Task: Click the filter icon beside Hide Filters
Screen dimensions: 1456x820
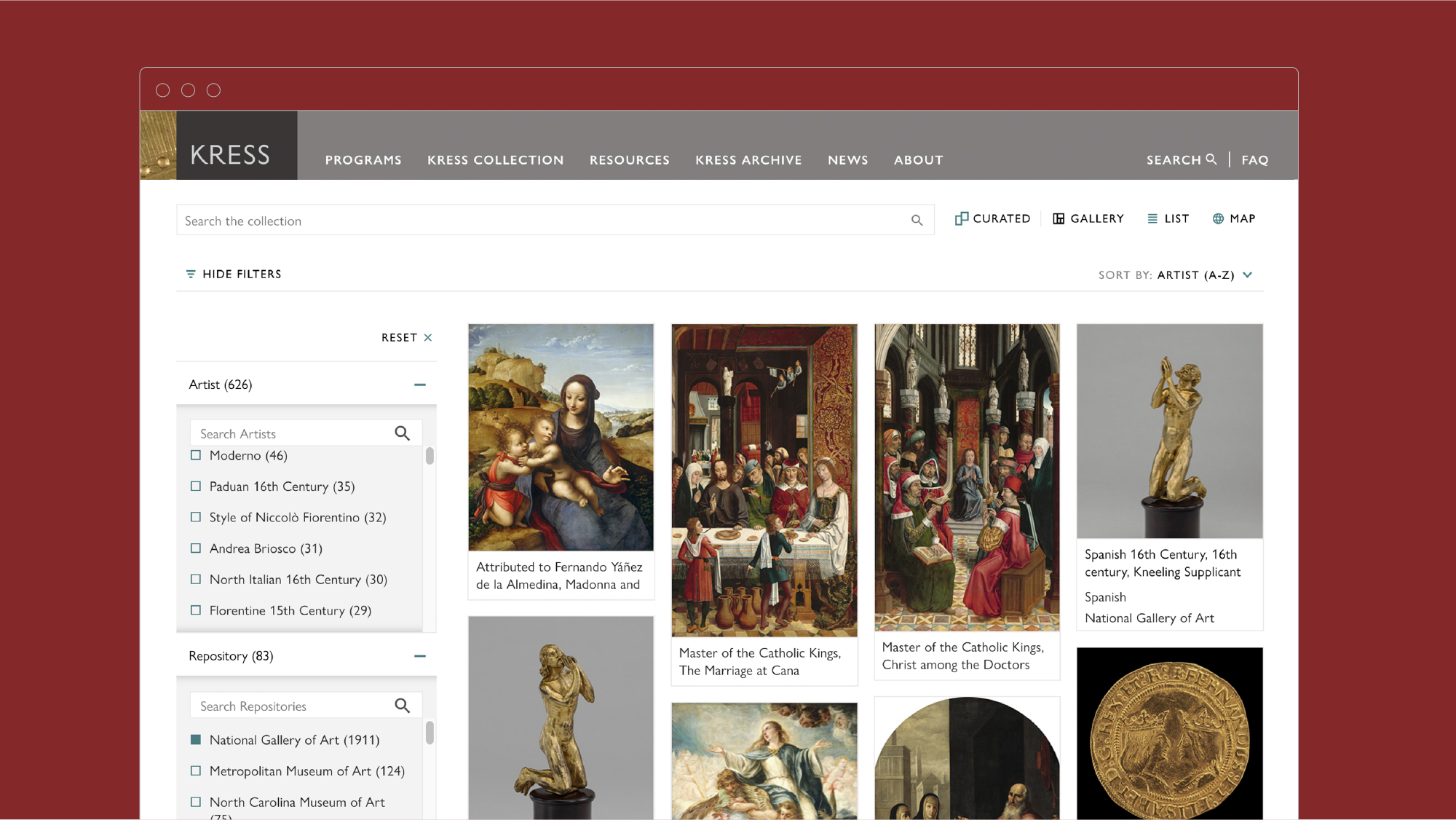Action: pyautogui.click(x=191, y=274)
